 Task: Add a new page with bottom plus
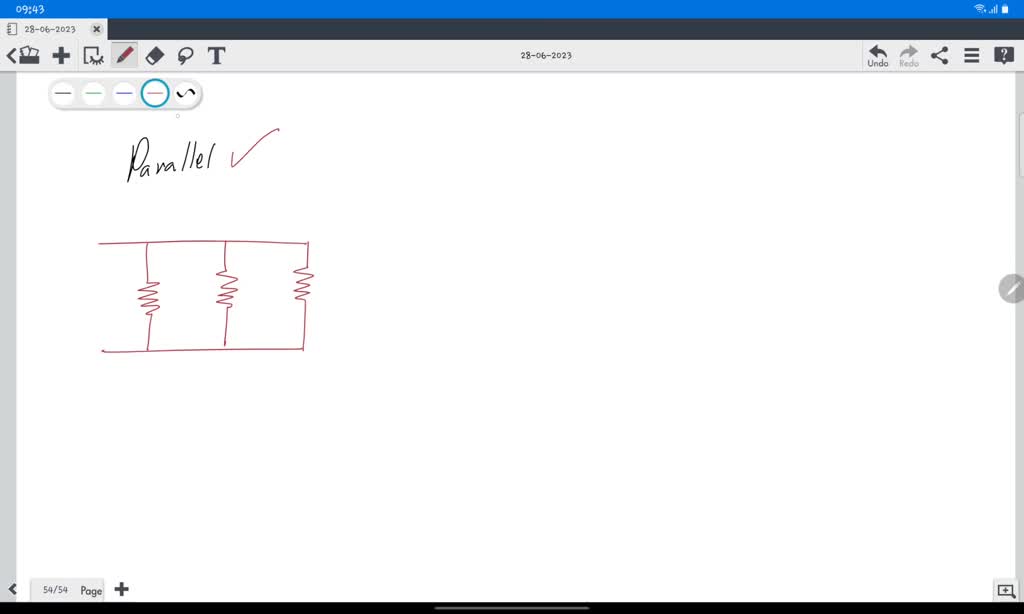tap(121, 589)
